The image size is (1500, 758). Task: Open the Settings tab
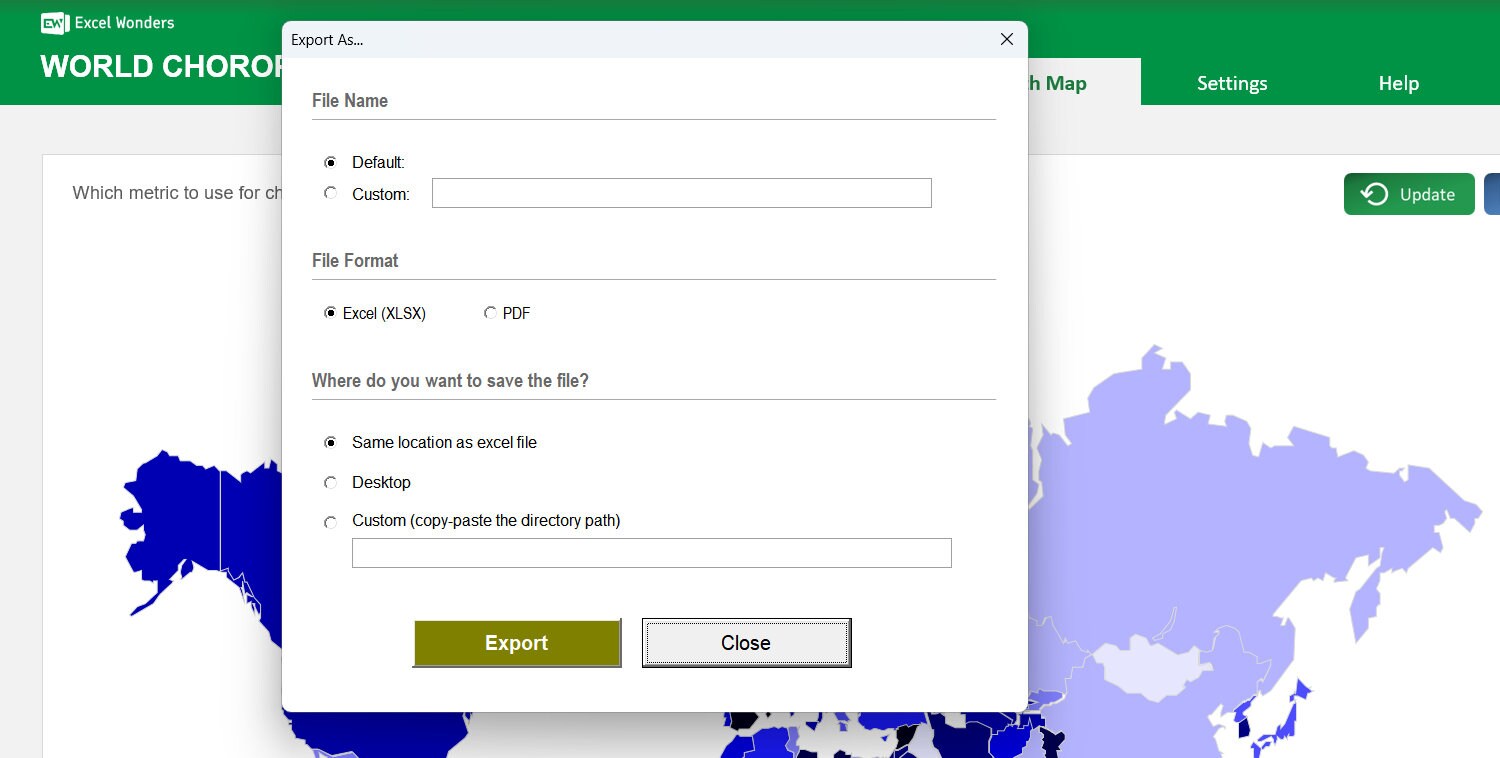tap(1232, 83)
